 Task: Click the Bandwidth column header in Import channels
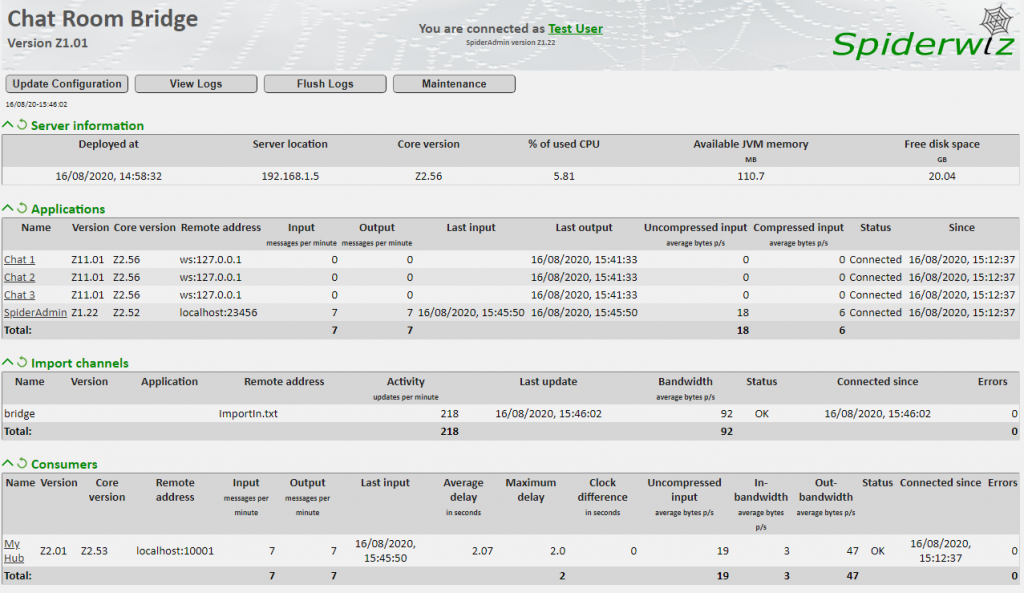(685, 381)
